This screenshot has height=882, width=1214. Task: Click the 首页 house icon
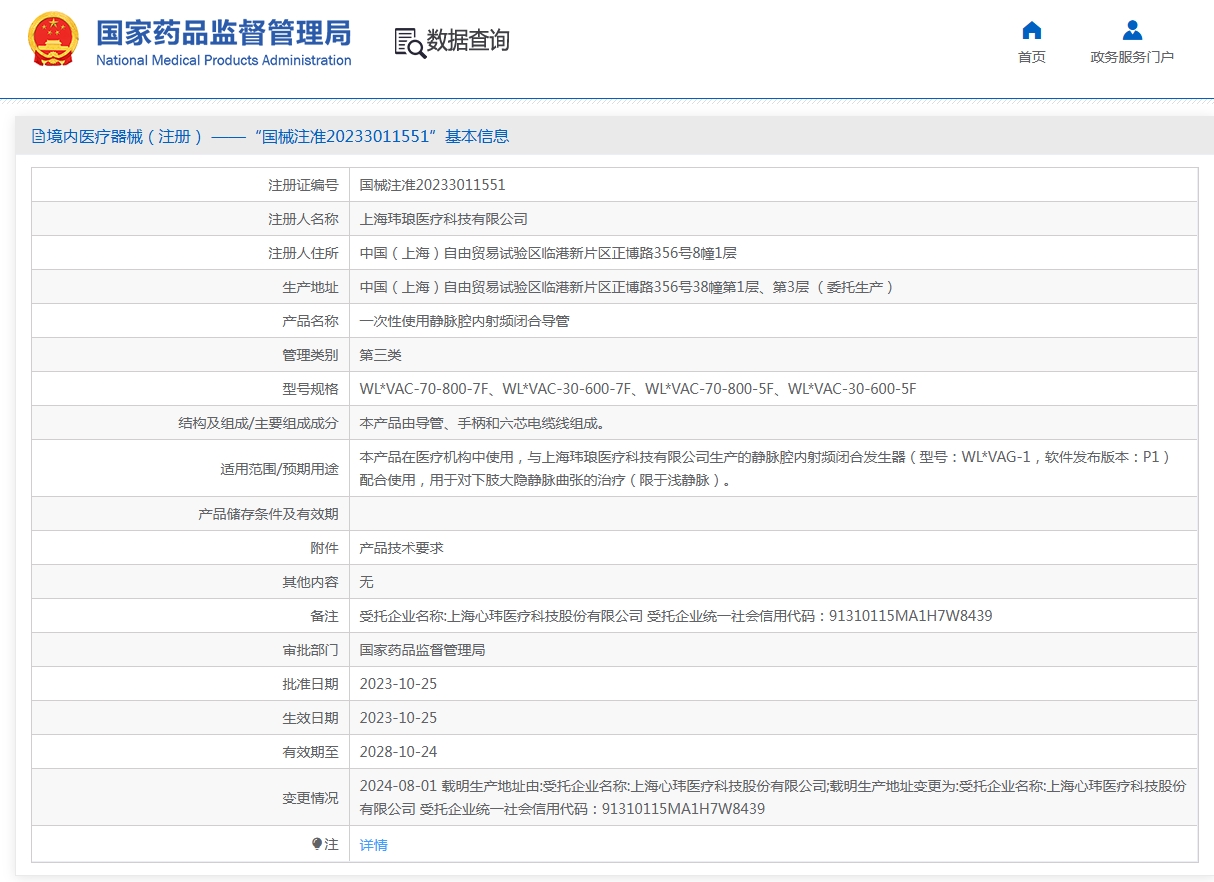[x=1032, y=30]
